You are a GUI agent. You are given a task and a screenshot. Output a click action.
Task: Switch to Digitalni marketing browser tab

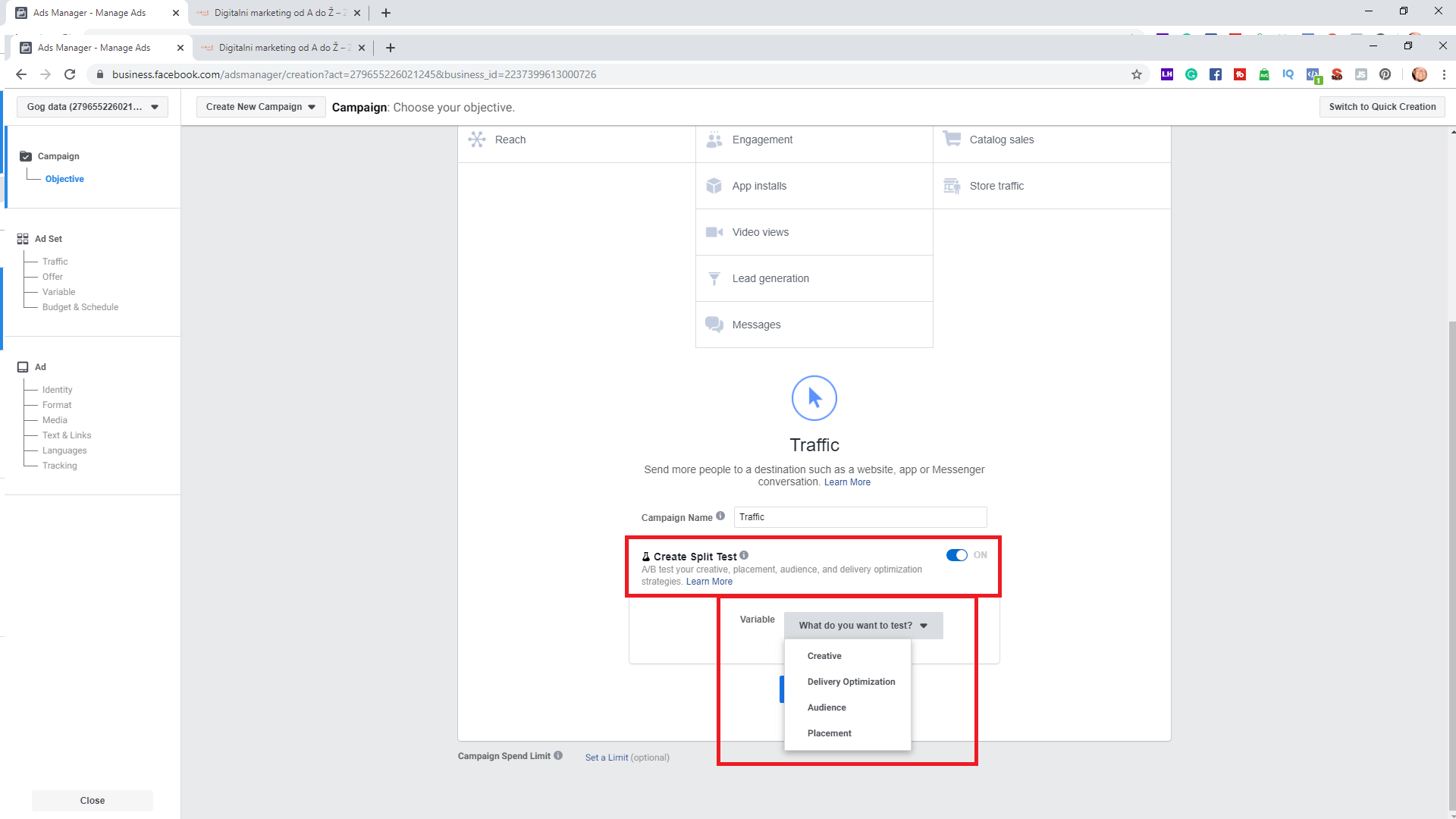coord(281,48)
